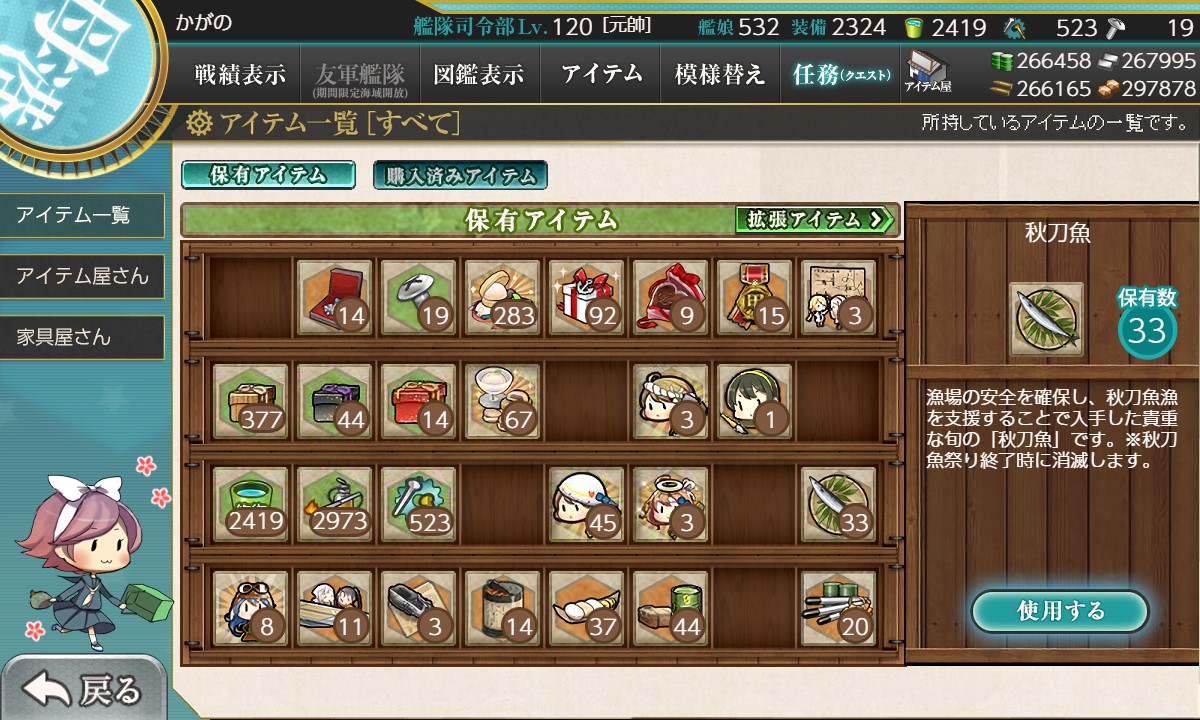This screenshot has width=1200, height=720.
Task: Open 家具屋さん in the sidebar
Action: 82,337
